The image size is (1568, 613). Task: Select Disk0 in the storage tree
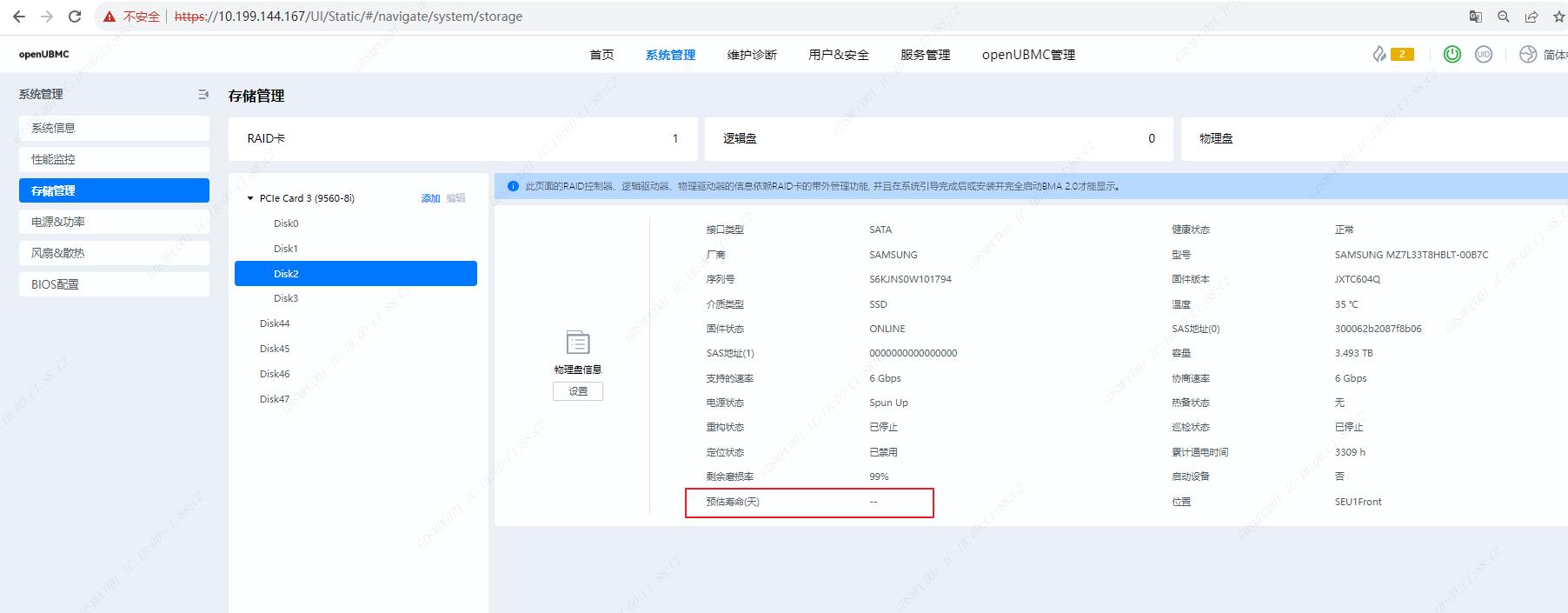tap(286, 223)
